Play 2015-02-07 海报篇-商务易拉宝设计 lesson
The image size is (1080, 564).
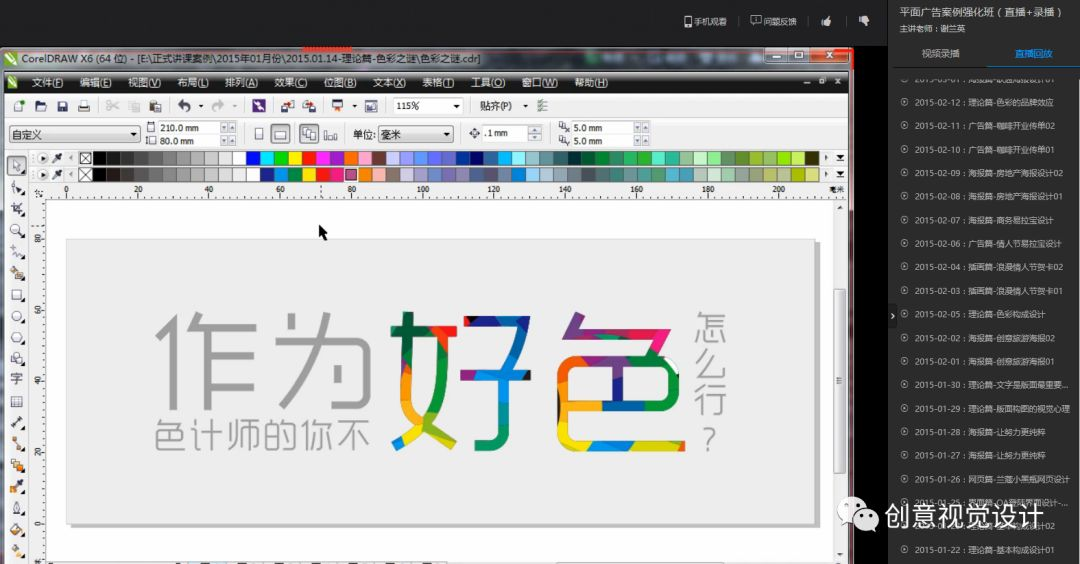point(977,220)
